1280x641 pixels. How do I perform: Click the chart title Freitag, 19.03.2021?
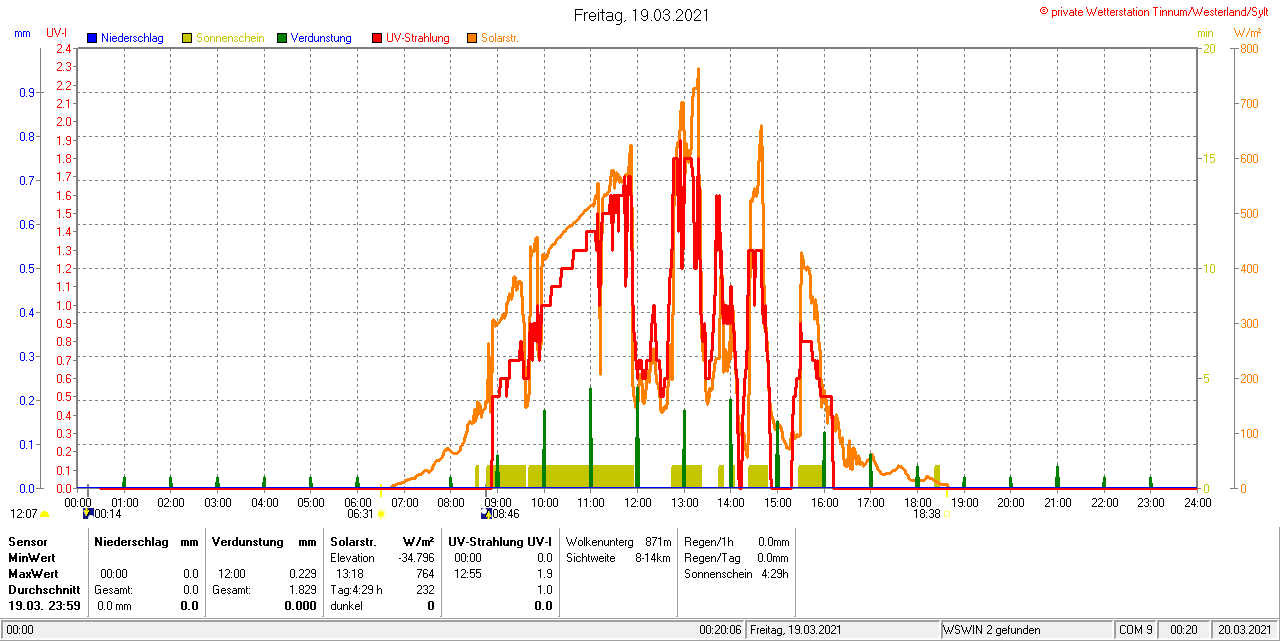point(642,15)
